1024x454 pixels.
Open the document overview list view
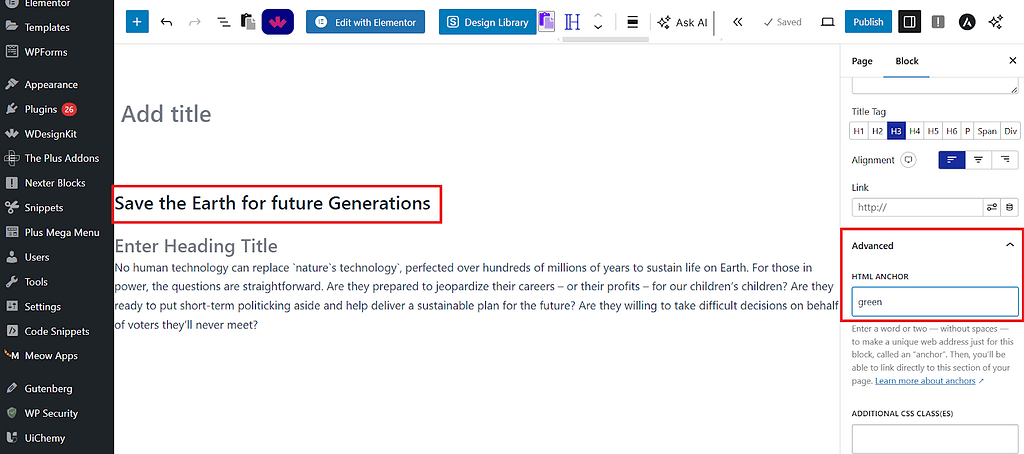click(x=222, y=22)
